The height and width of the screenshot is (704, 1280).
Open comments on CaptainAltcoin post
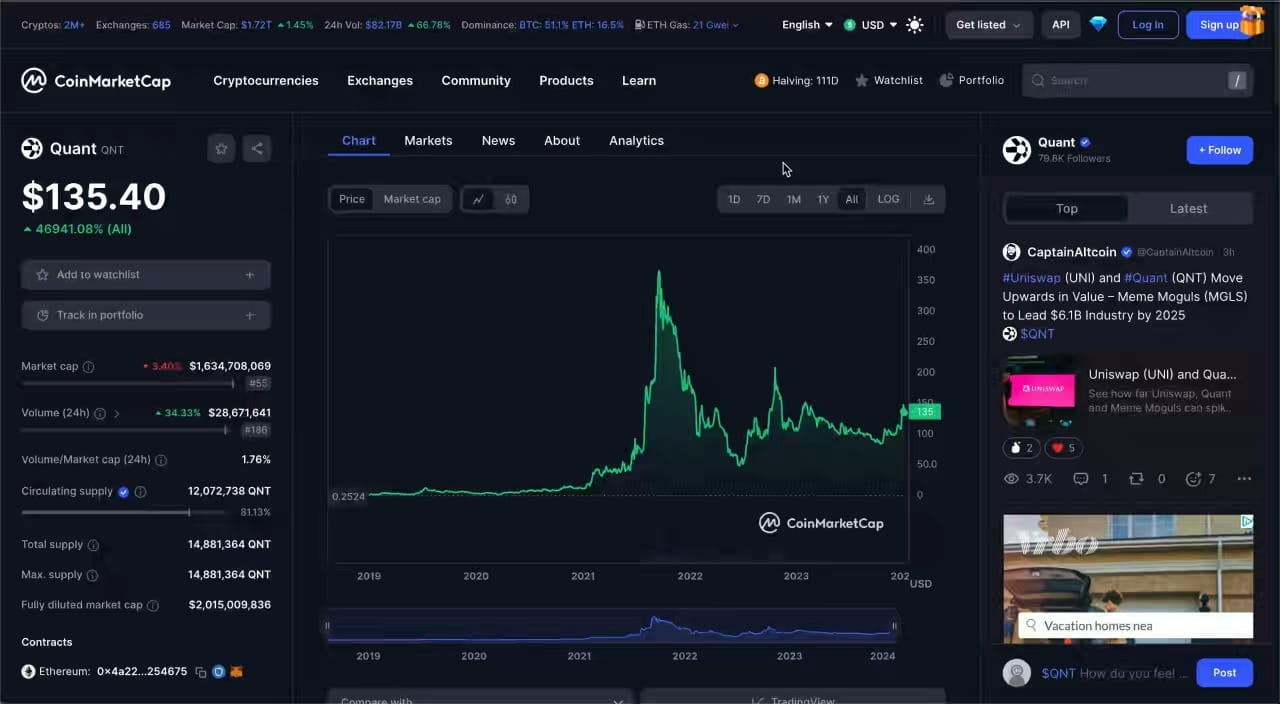click(x=1080, y=479)
